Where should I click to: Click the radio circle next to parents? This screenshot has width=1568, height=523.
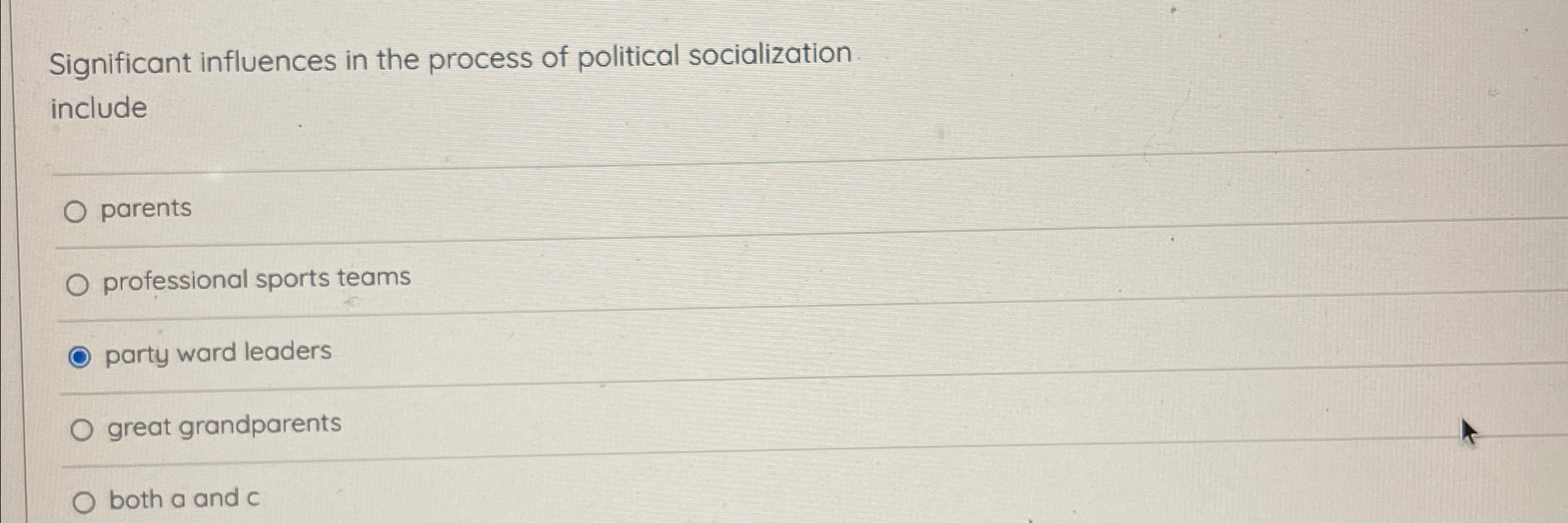(78, 209)
